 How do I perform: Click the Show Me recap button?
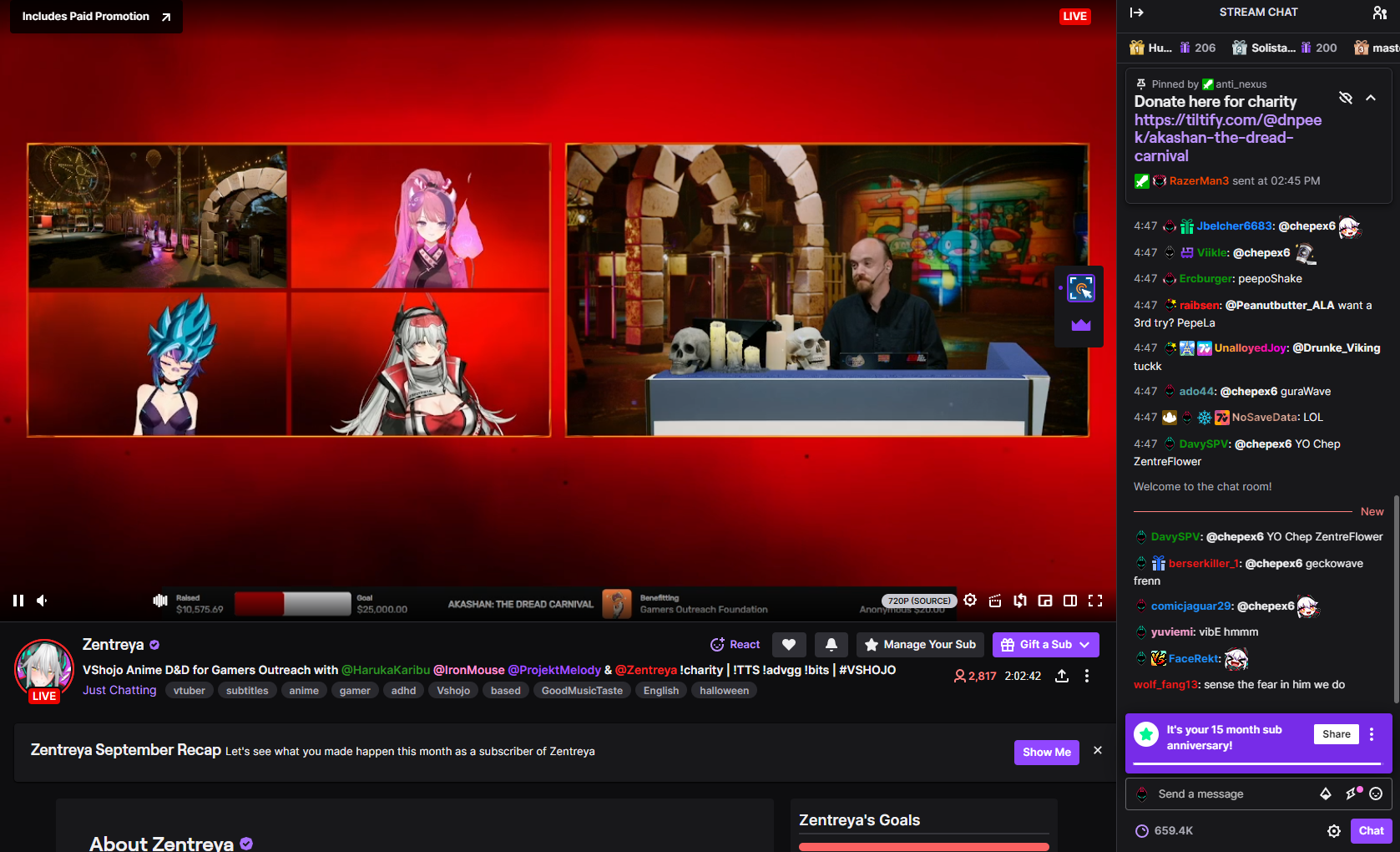(1046, 752)
